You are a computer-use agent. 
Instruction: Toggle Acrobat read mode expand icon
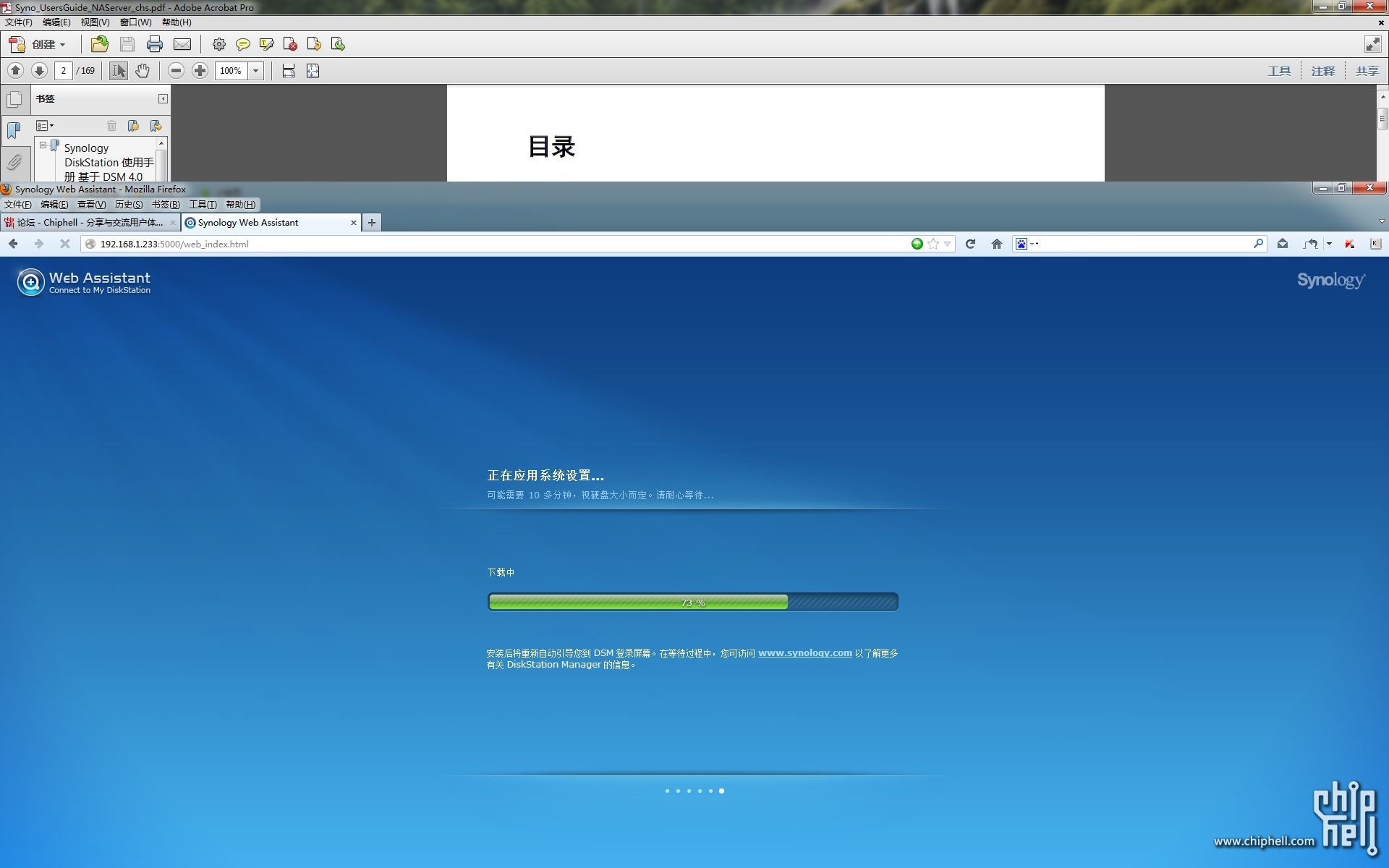(x=1373, y=45)
